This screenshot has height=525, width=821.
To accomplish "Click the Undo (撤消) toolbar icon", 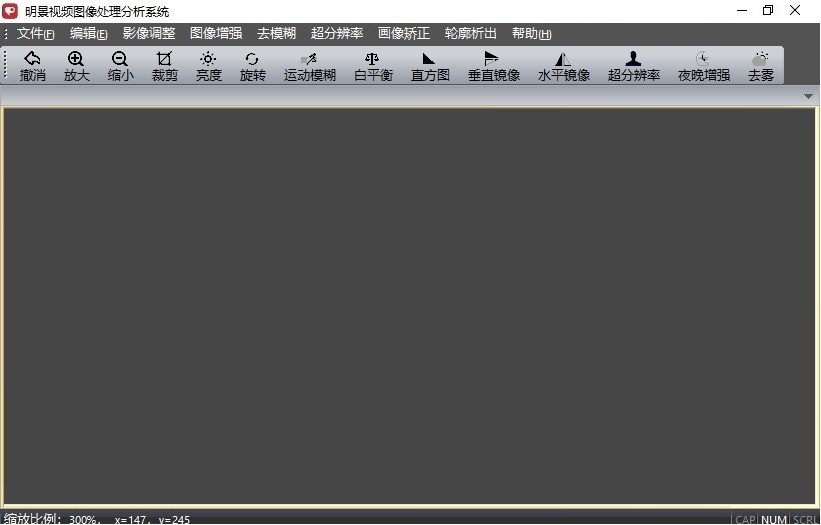I will [32, 66].
